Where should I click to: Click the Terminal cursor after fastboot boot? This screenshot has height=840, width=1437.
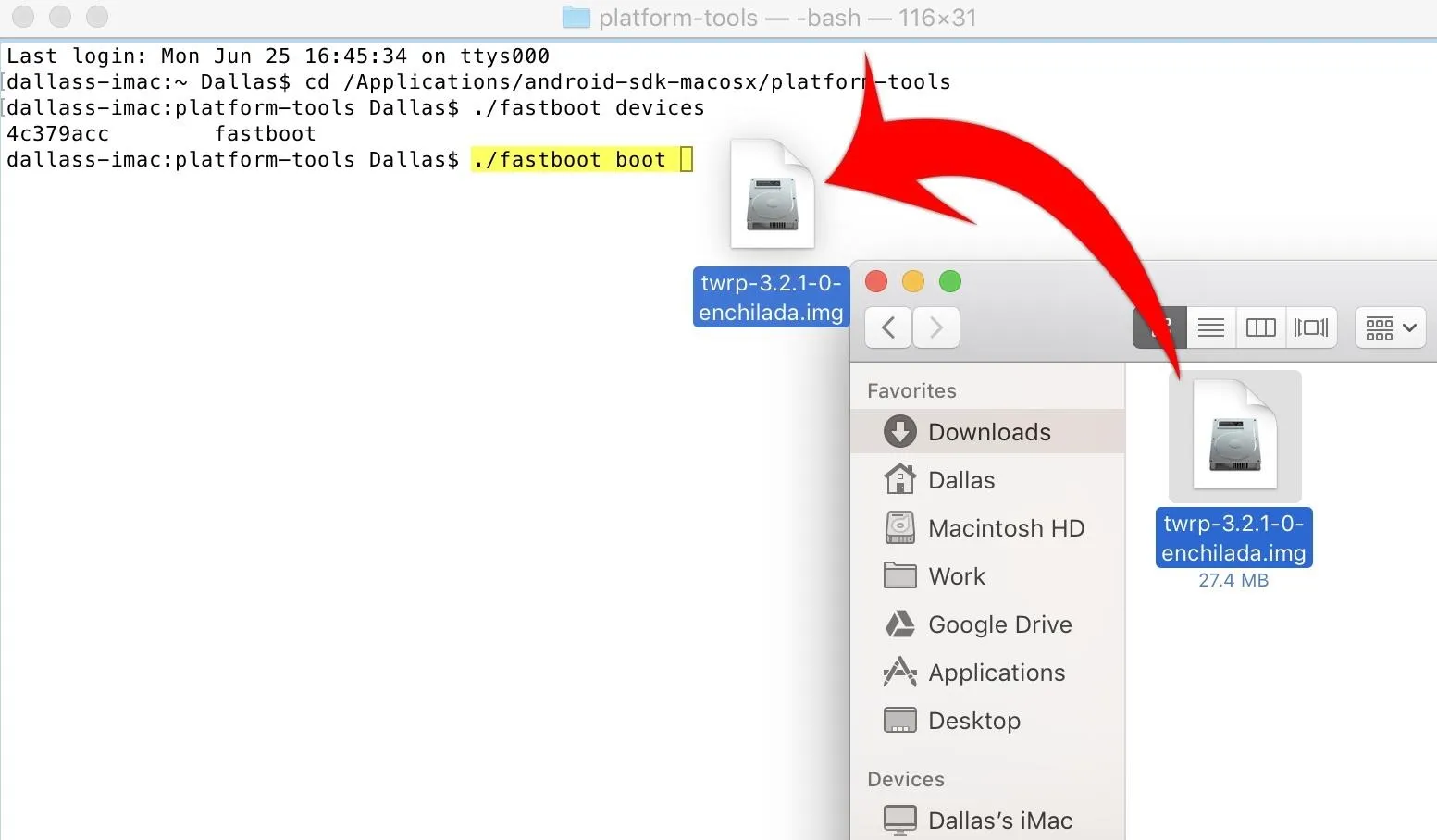pos(687,159)
